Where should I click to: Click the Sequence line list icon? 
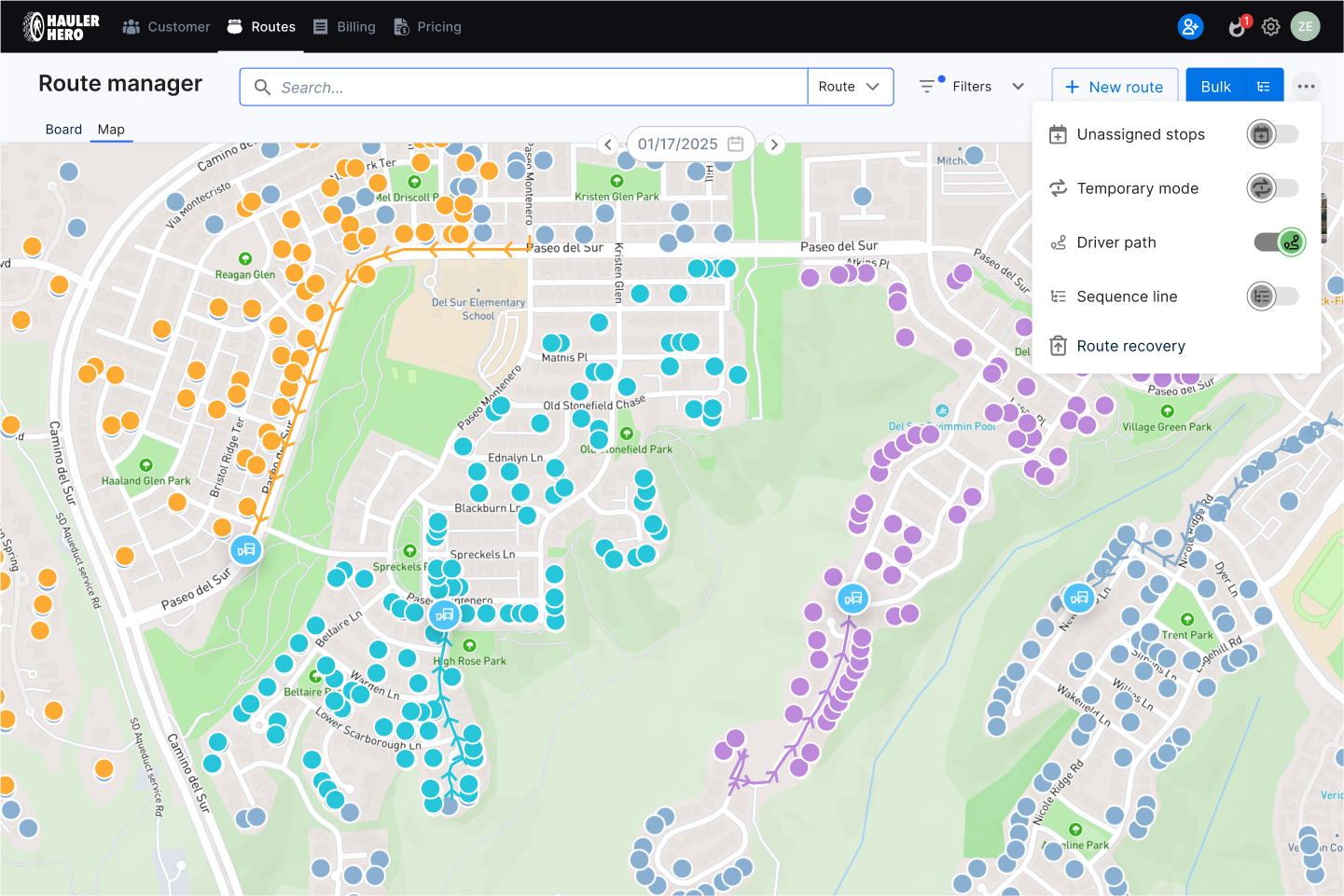click(1058, 296)
